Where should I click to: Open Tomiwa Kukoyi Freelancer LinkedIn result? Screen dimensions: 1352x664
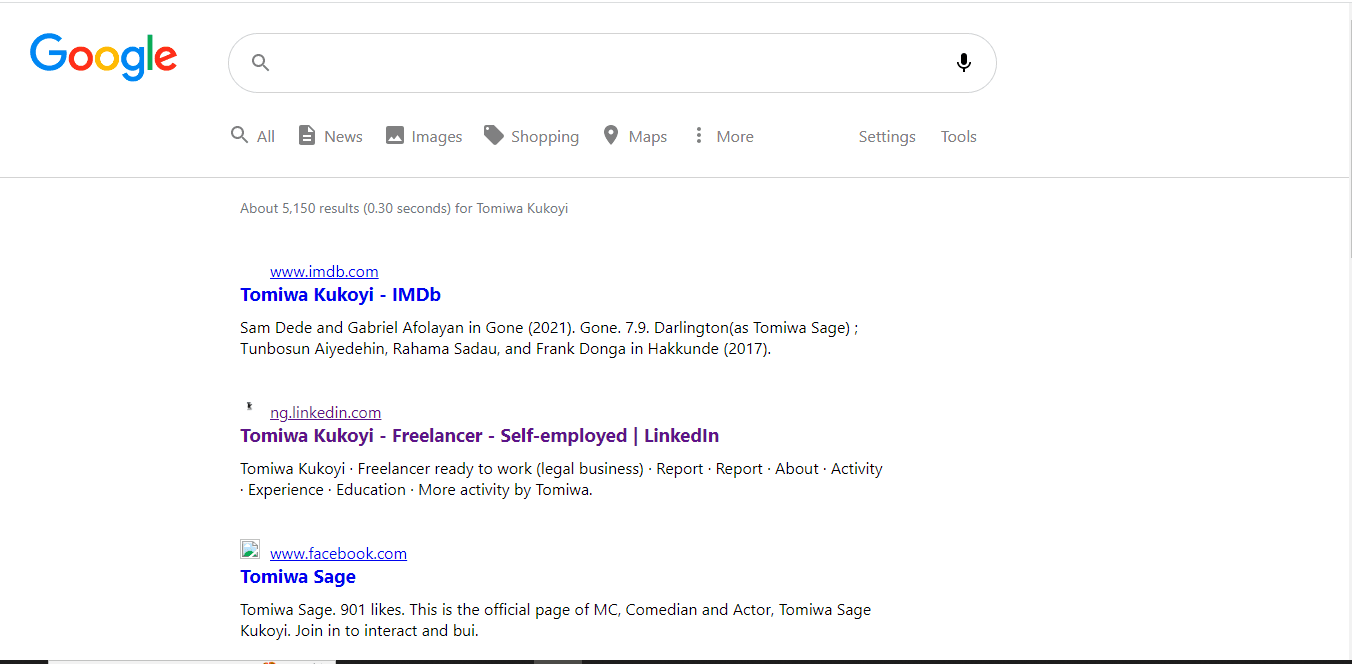click(479, 436)
